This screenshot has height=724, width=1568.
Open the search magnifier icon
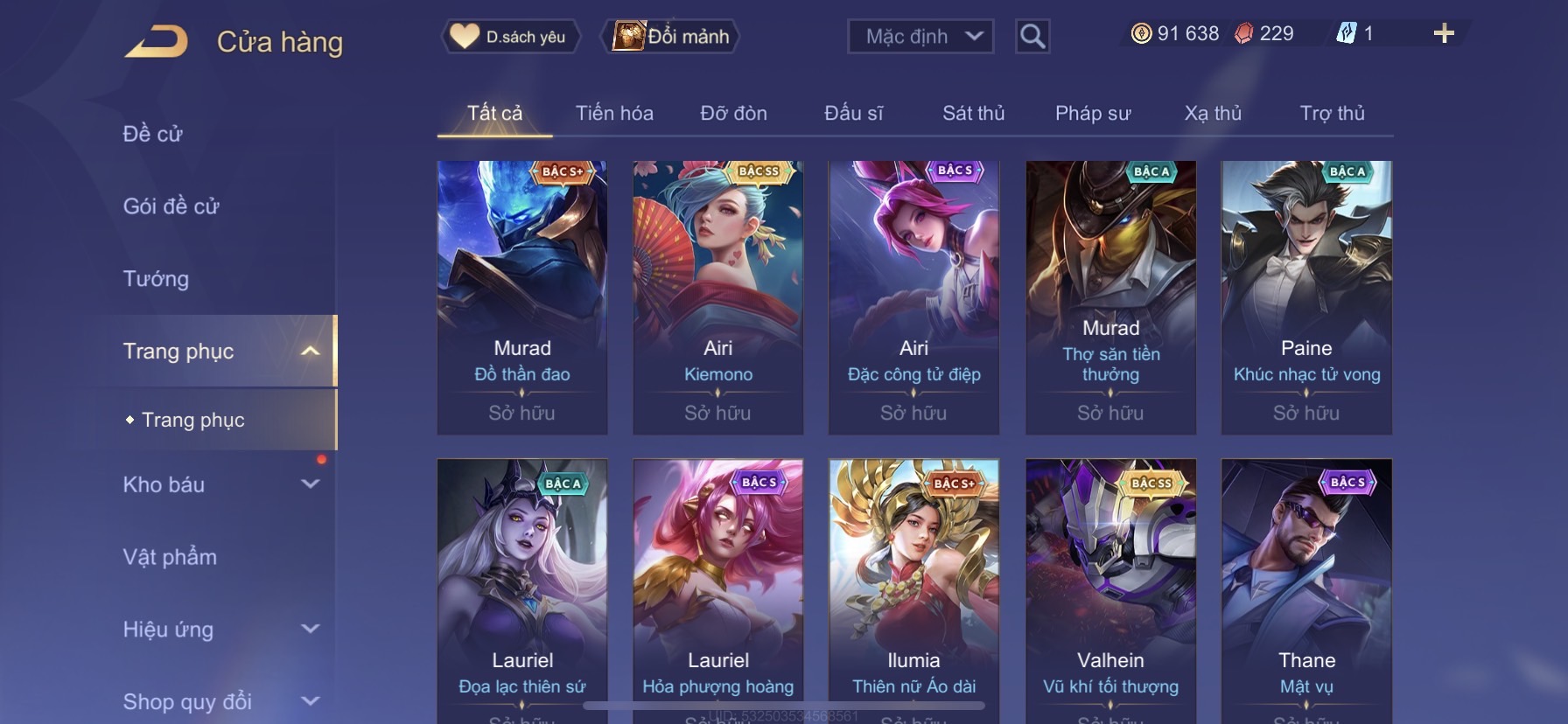(1032, 37)
